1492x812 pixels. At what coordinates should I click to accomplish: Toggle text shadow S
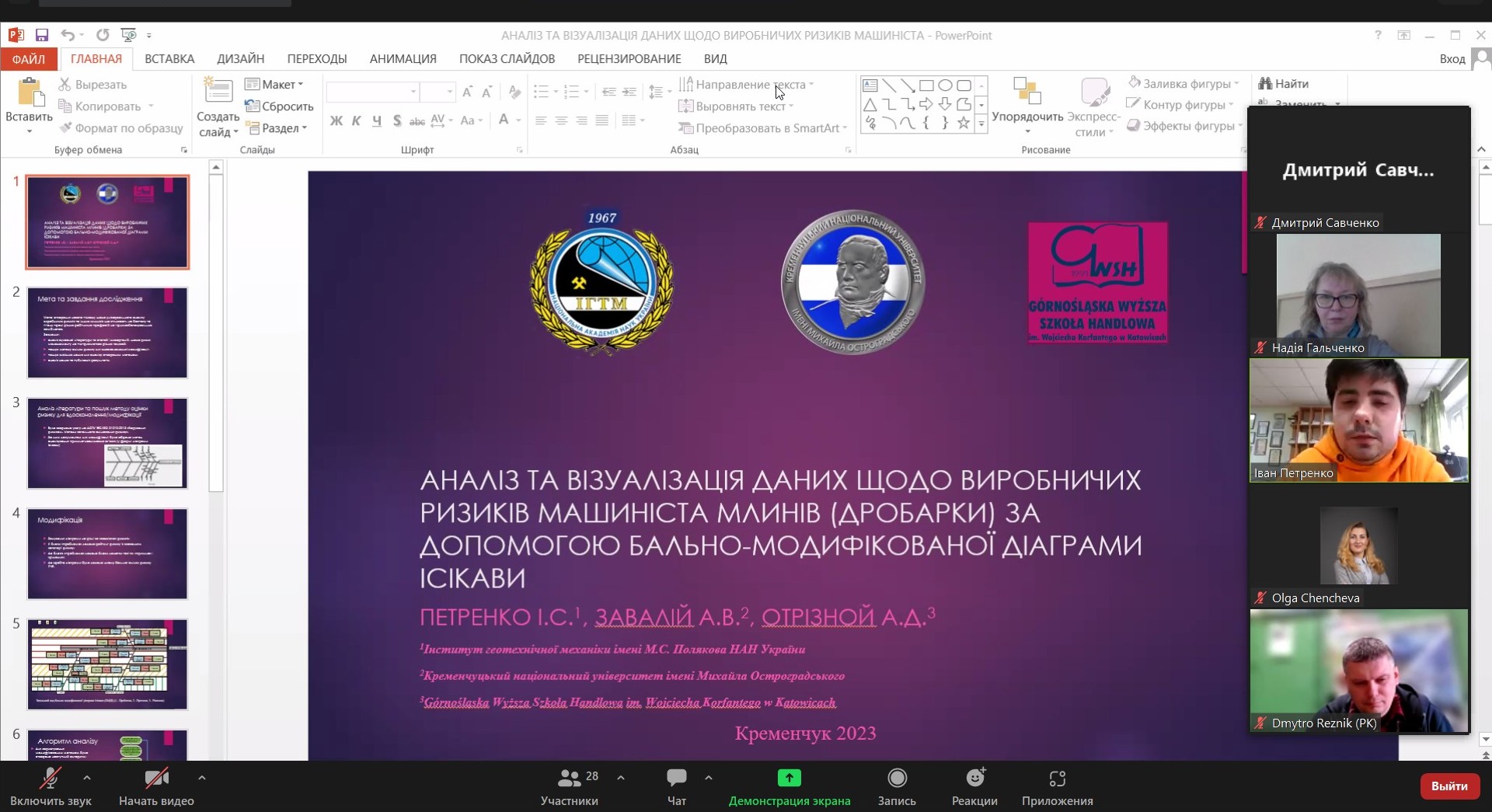tap(397, 120)
